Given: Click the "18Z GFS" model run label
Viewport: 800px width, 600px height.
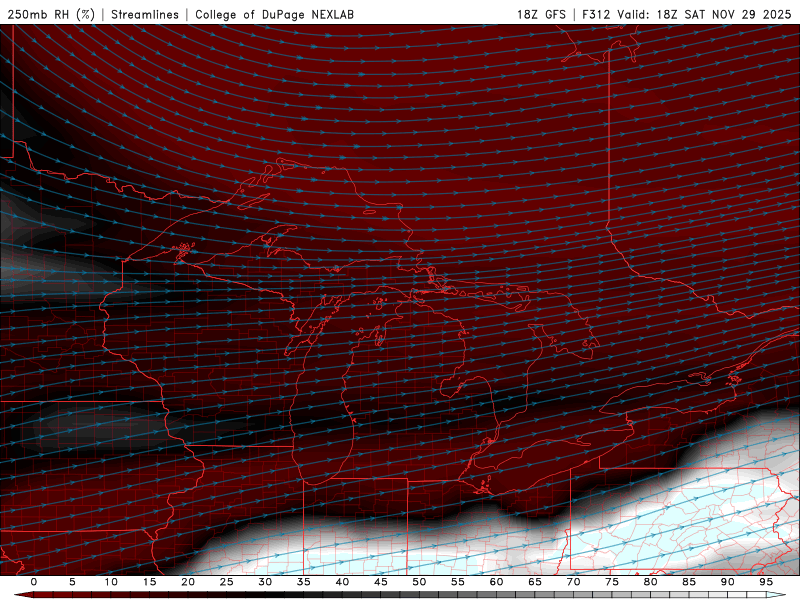Looking at the screenshot, I should pos(541,14).
